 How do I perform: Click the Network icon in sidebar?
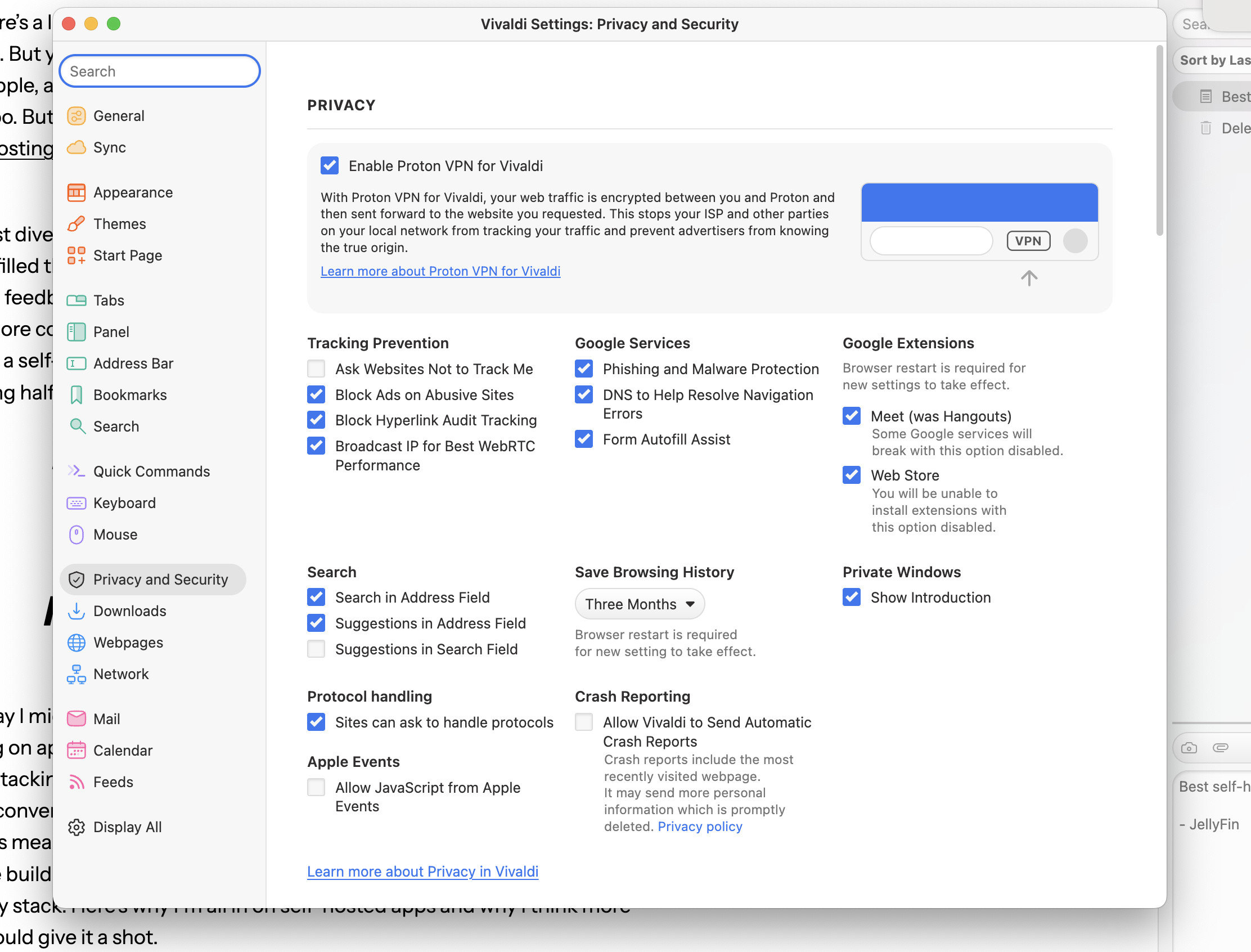point(76,674)
